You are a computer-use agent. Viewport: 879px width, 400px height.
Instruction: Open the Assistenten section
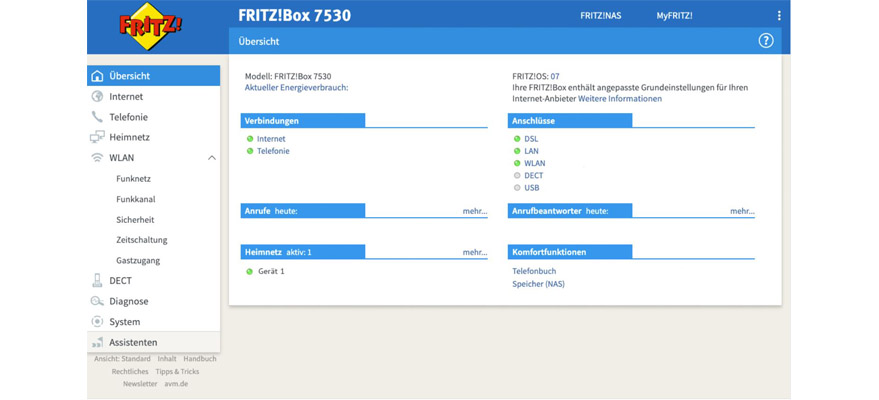(132, 342)
